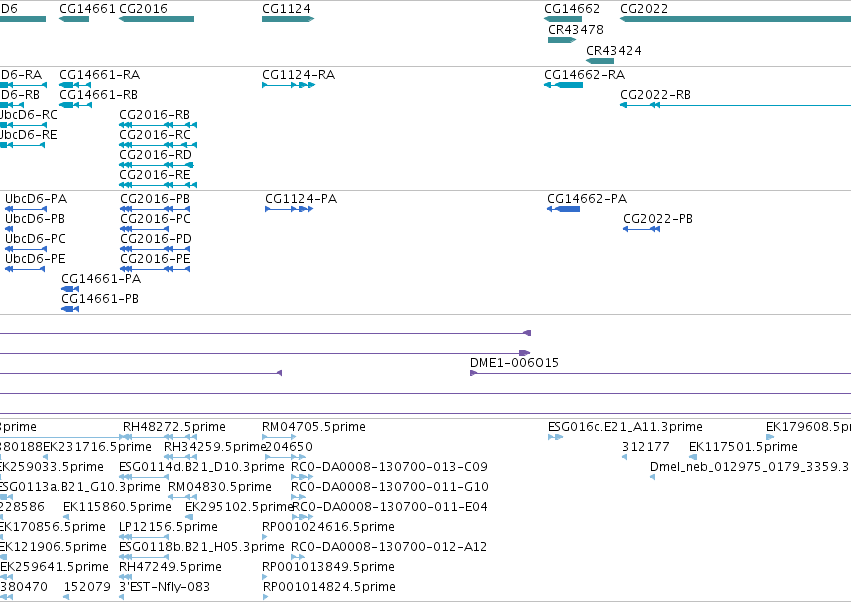Click EST RP001024616.5prime

point(328,527)
